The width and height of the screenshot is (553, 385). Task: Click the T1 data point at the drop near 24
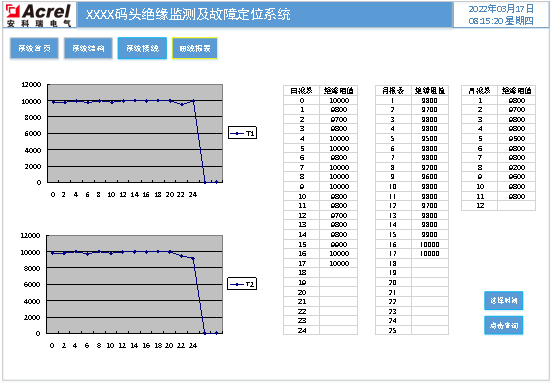point(193,101)
